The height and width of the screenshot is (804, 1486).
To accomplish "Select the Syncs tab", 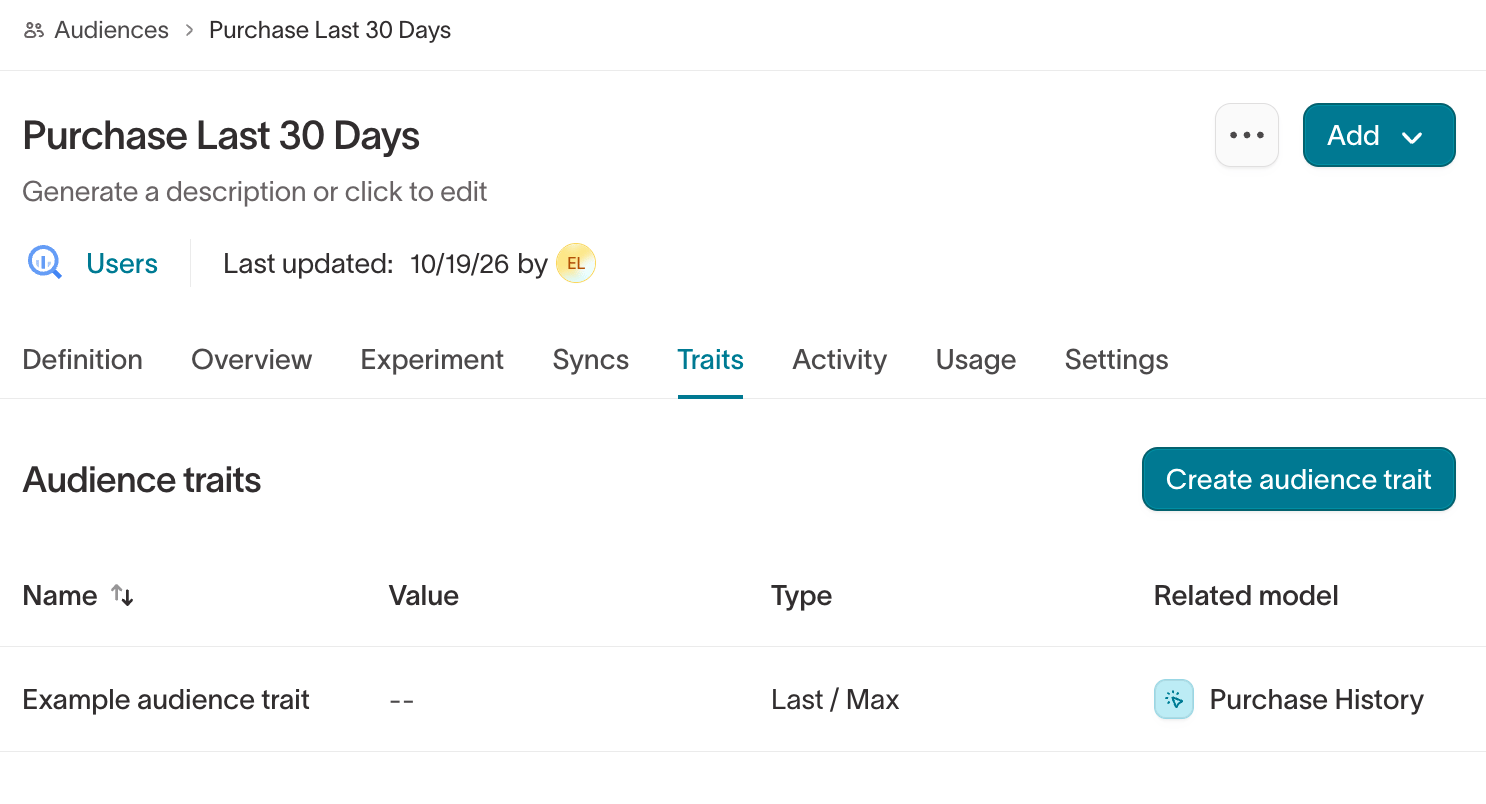I will 591,360.
